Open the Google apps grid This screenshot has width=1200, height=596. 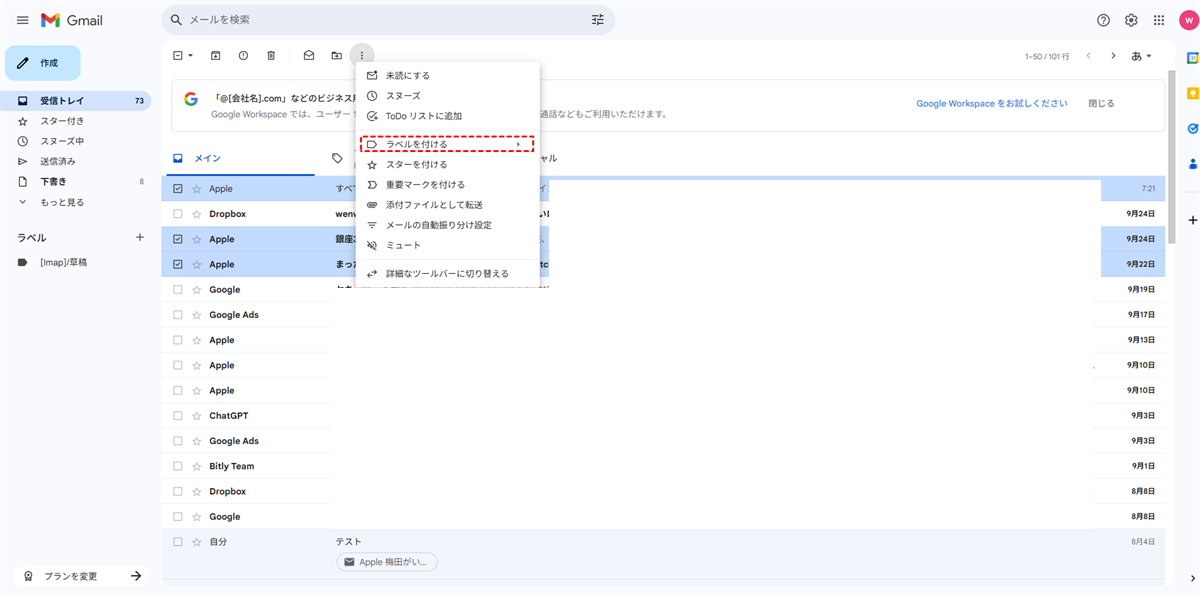[x=1159, y=20]
